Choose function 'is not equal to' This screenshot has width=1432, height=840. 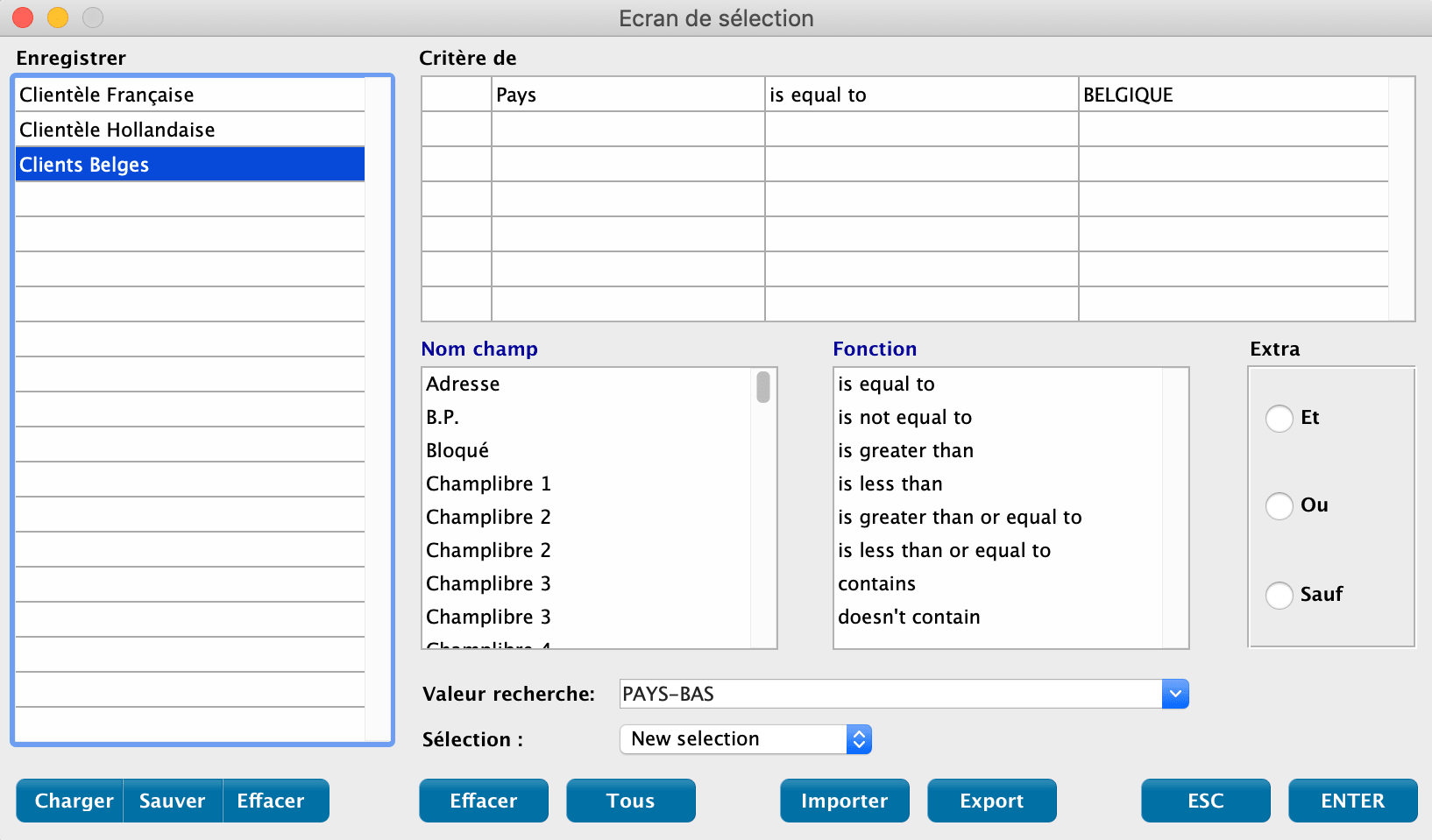pos(998,417)
